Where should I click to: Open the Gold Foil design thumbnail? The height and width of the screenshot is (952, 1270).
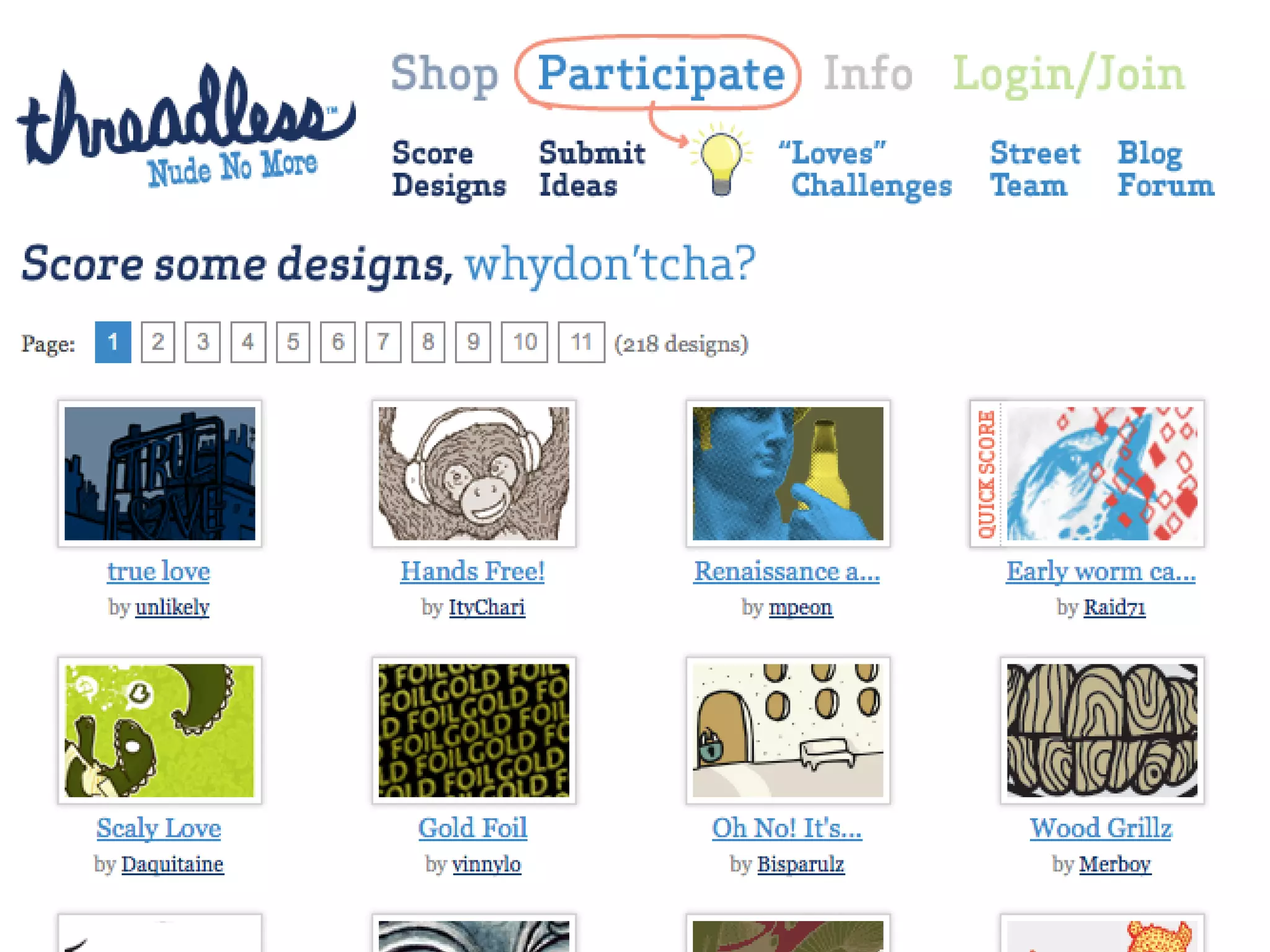[x=474, y=730]
